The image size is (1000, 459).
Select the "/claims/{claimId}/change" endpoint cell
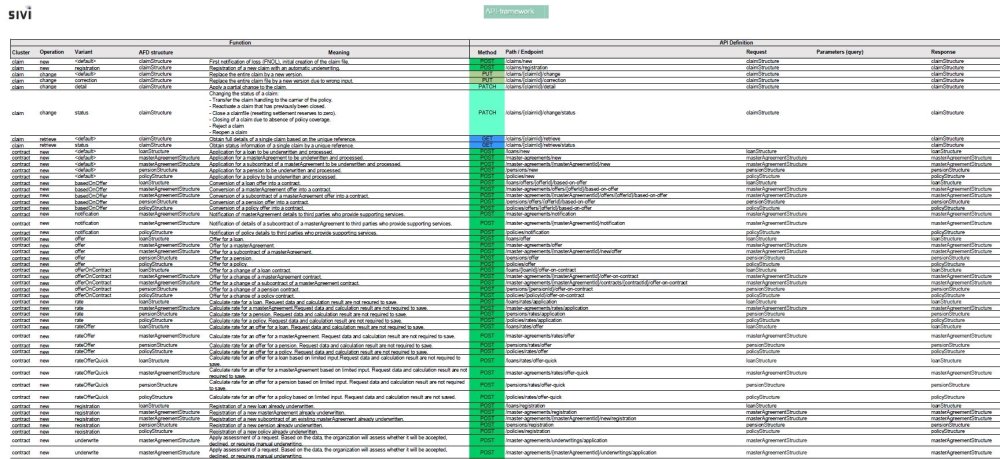[624, 74]
